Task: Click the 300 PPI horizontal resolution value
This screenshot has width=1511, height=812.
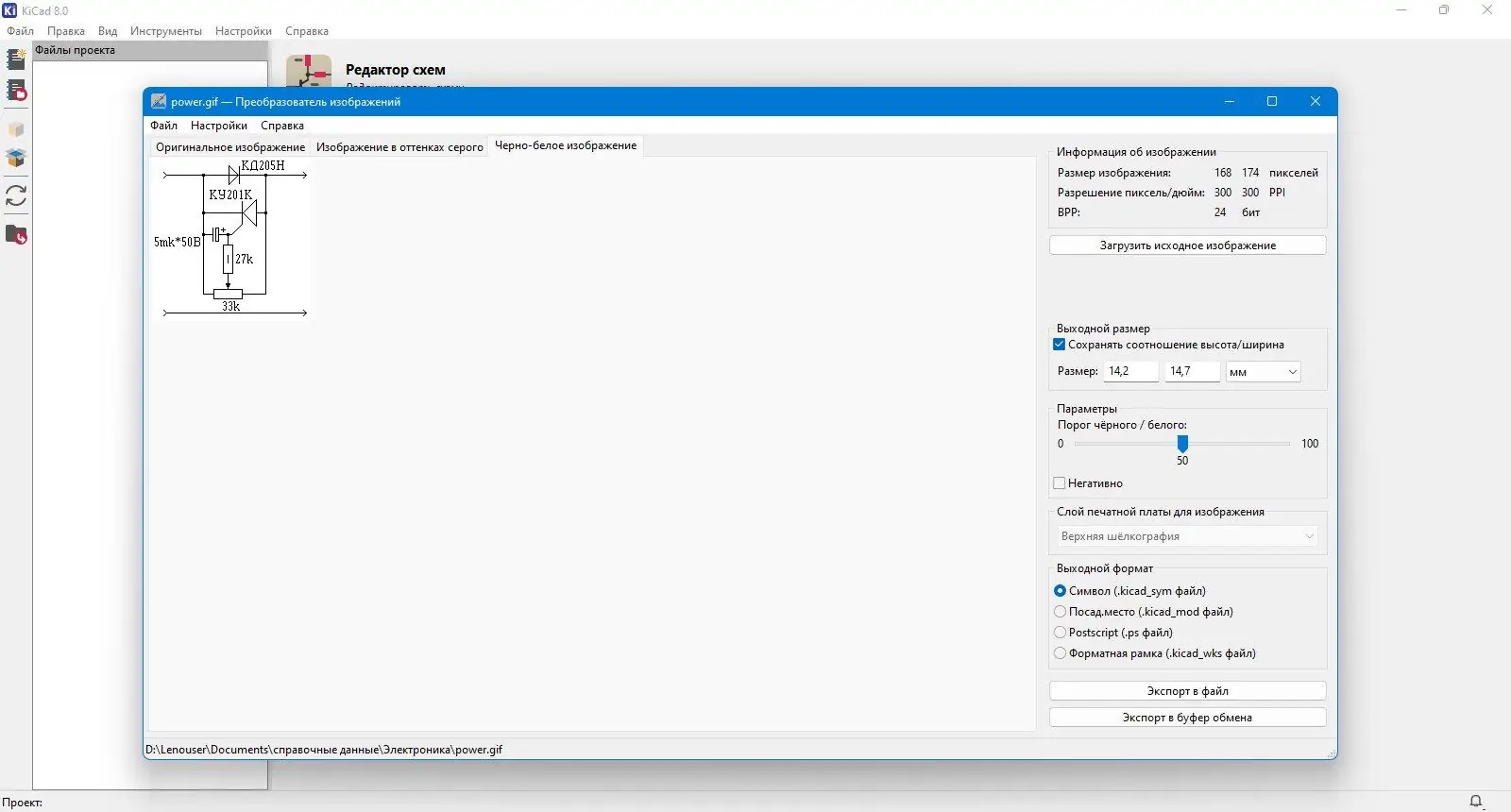Action: pos(1223,193)
